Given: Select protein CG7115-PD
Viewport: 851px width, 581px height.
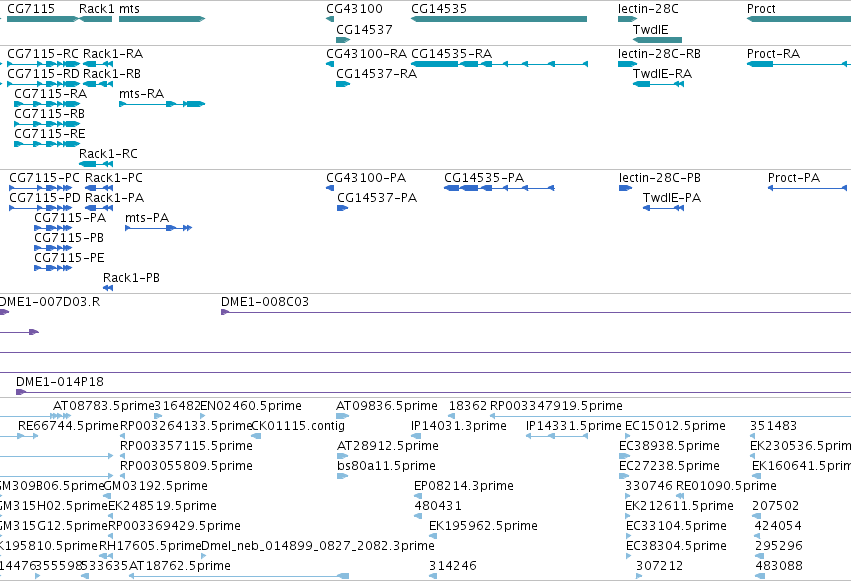Looking at the screenshot, I should point(41,208).
